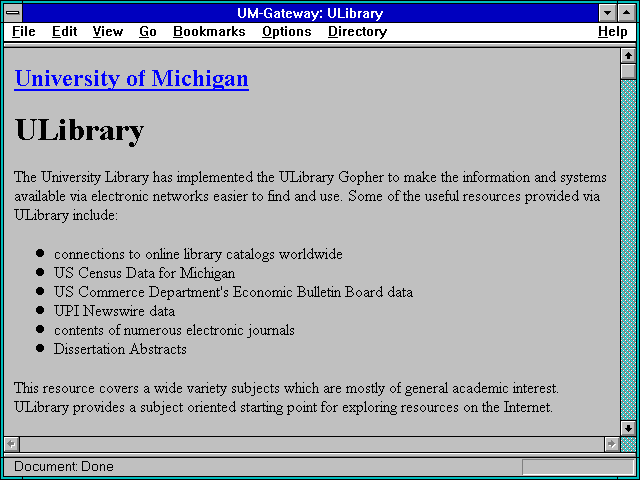640x480 pixels.
Task: Click the minimize window arrow button
Action: click(x=608, y=13)
